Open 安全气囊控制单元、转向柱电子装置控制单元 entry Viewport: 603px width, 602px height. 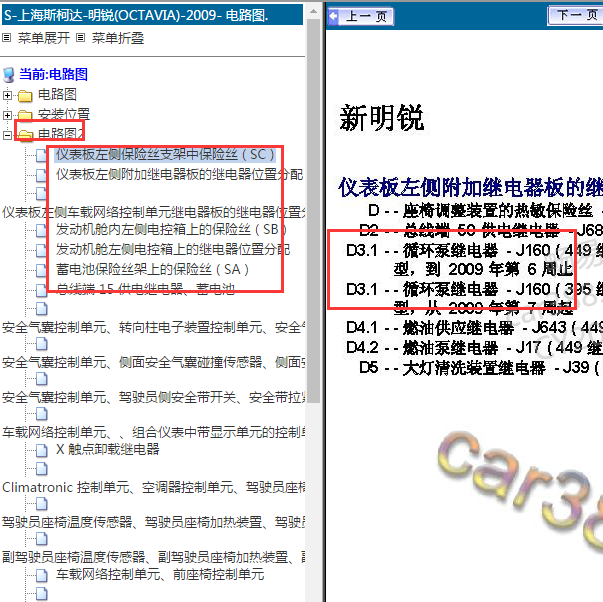(x=154, y=327)
